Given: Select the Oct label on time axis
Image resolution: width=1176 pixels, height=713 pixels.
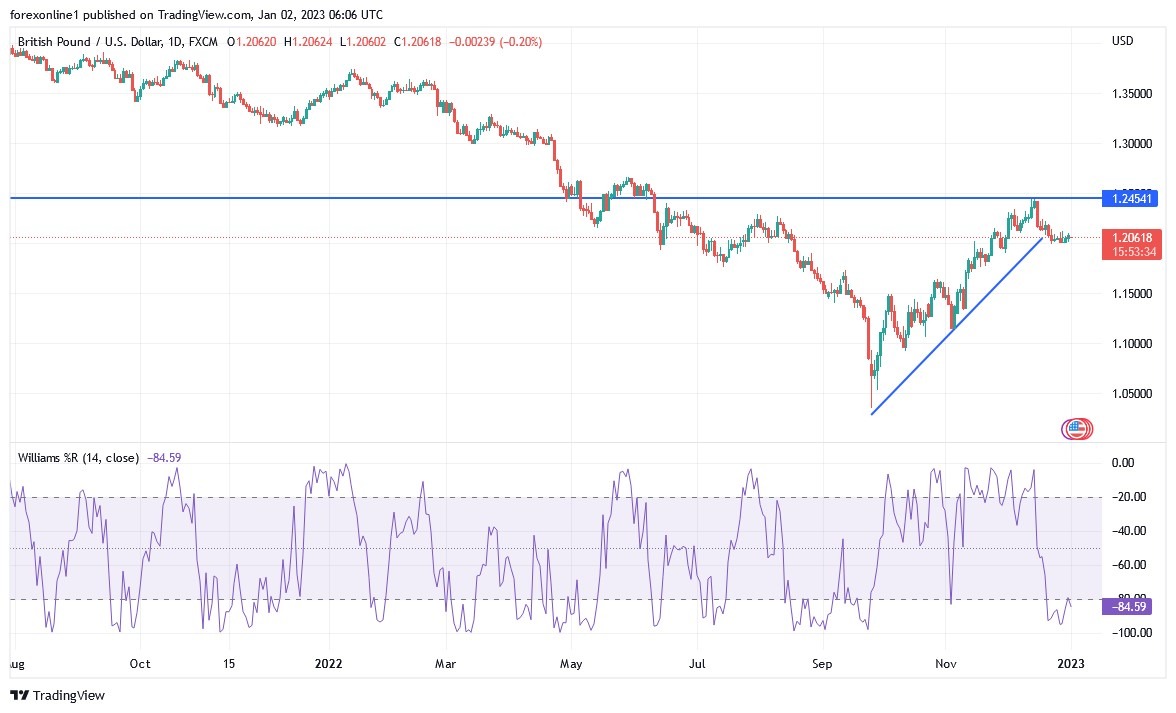Looking at the screenshot, I should click(x=139, y=663).
